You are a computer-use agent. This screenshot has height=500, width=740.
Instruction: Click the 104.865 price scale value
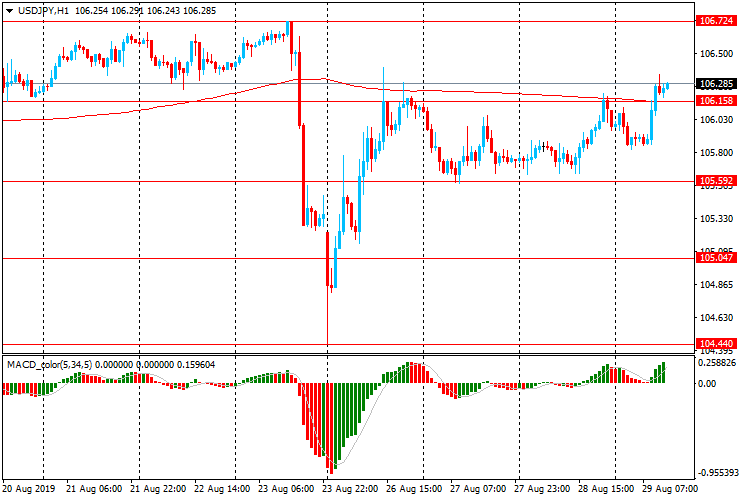click(x=716, y=285)
